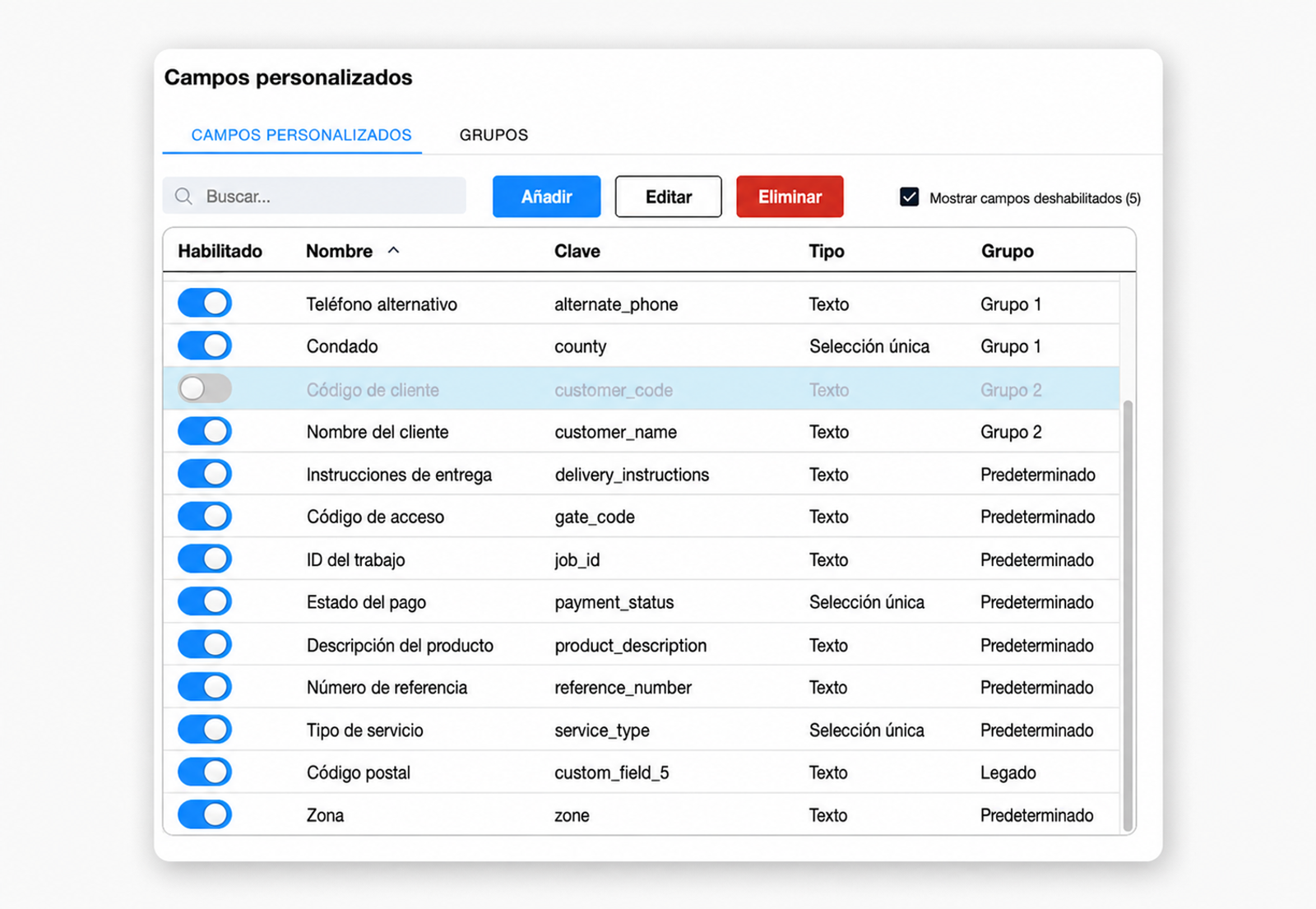
Task: Click the product_description key cell
Action: pyautogui.click(x=630, y=646)
